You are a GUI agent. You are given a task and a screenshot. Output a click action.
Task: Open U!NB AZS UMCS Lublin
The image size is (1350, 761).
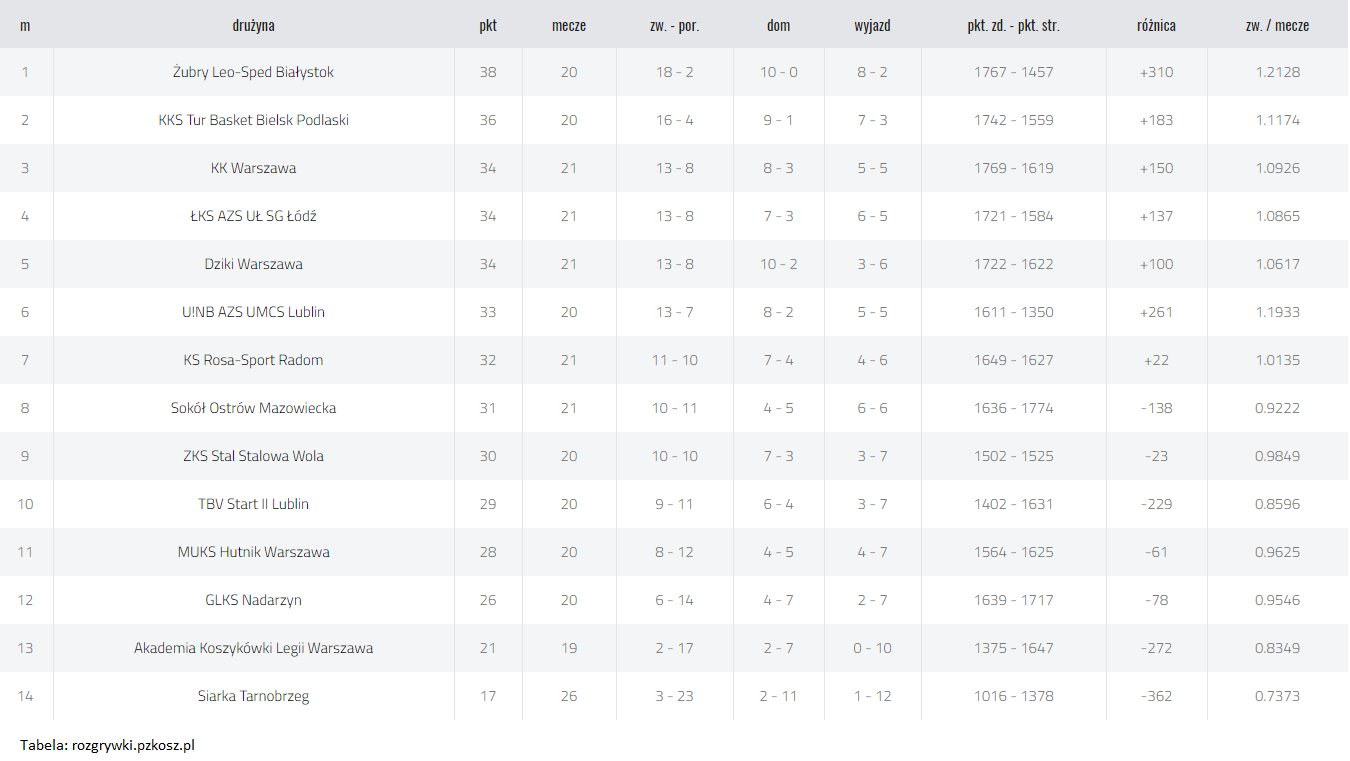coord(253,312)
